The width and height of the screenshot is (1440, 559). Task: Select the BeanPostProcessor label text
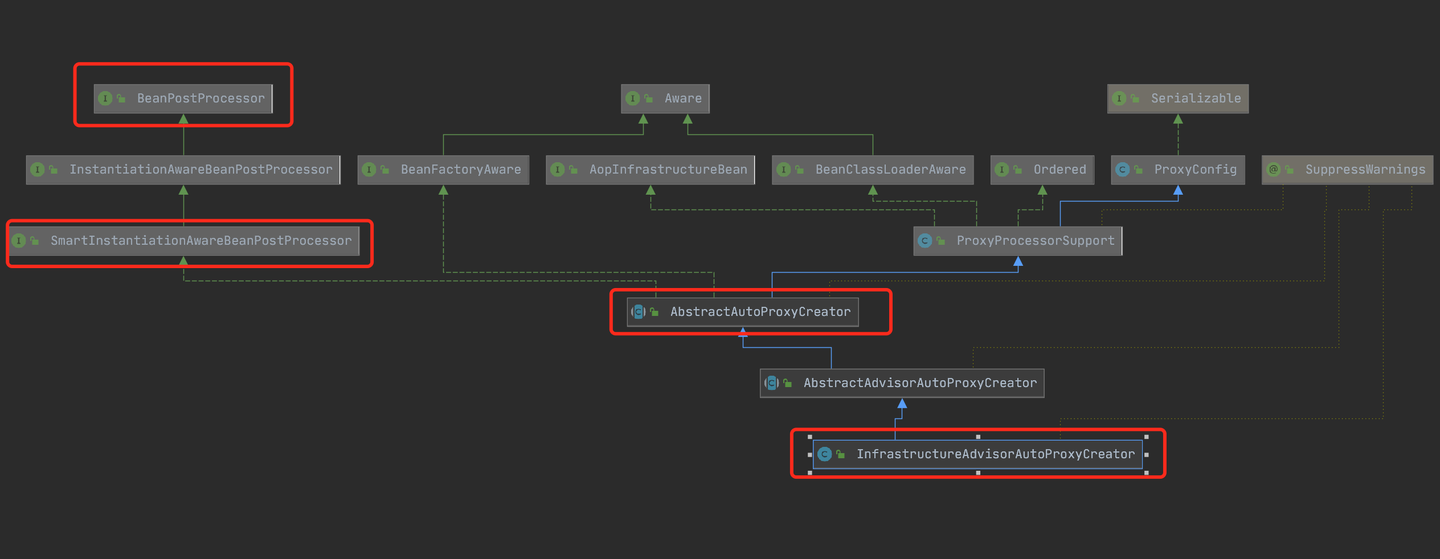(x=201, y=98)
